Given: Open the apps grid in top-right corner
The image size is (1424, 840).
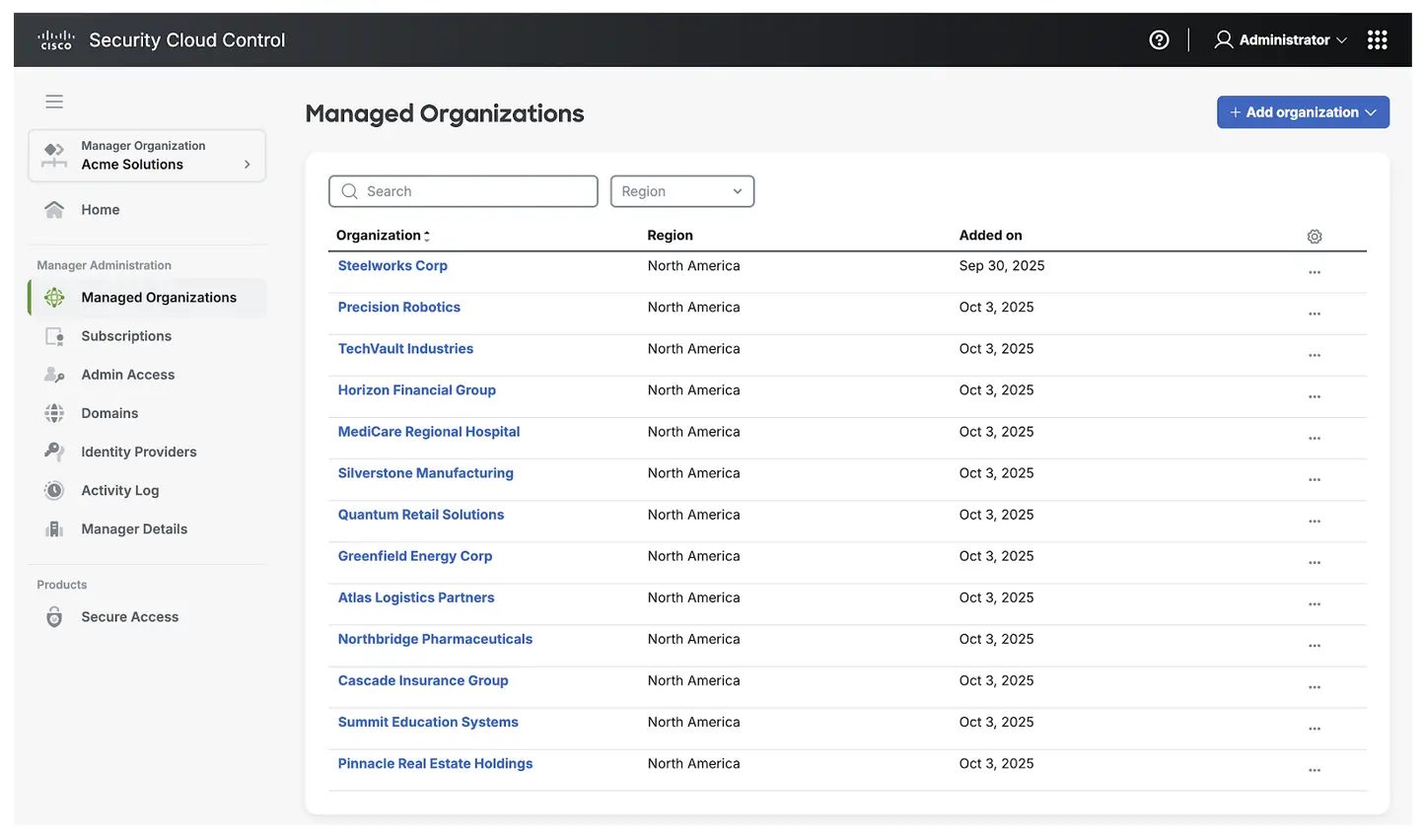Looking at the screenshot, I should 1377,39.
